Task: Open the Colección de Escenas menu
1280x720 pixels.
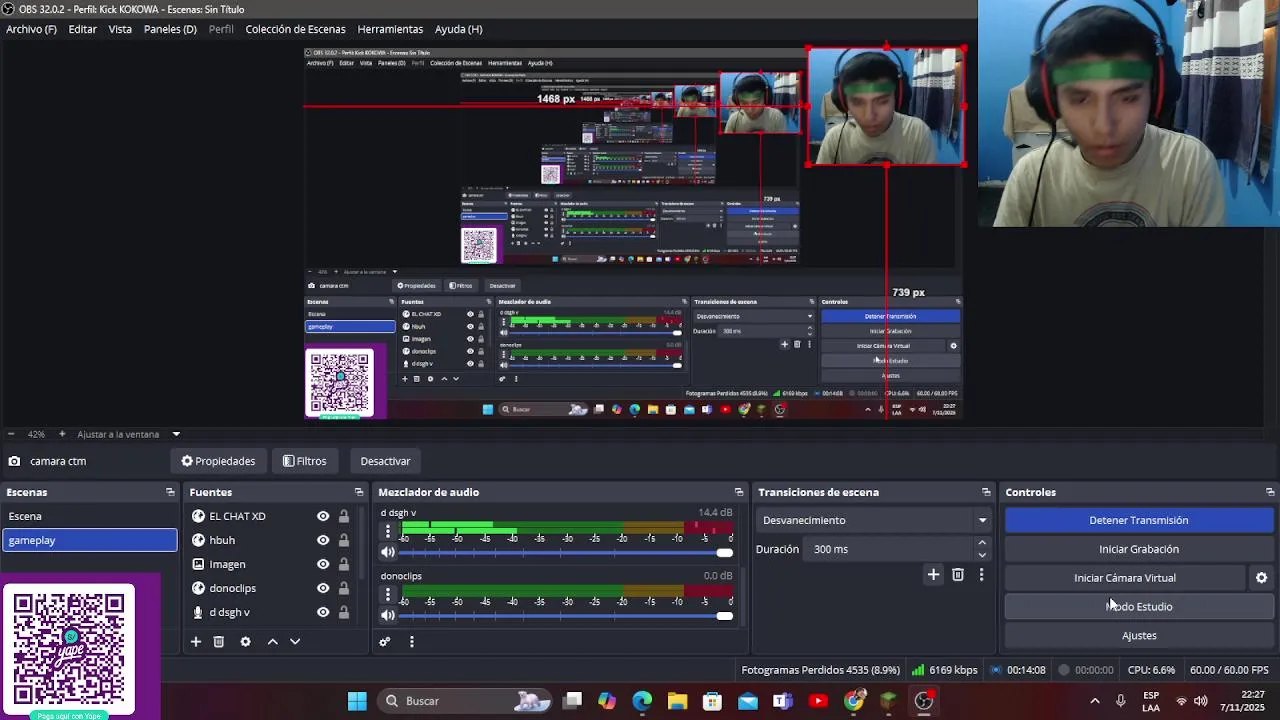Action: pyautogui.click(x=295, y=29)
